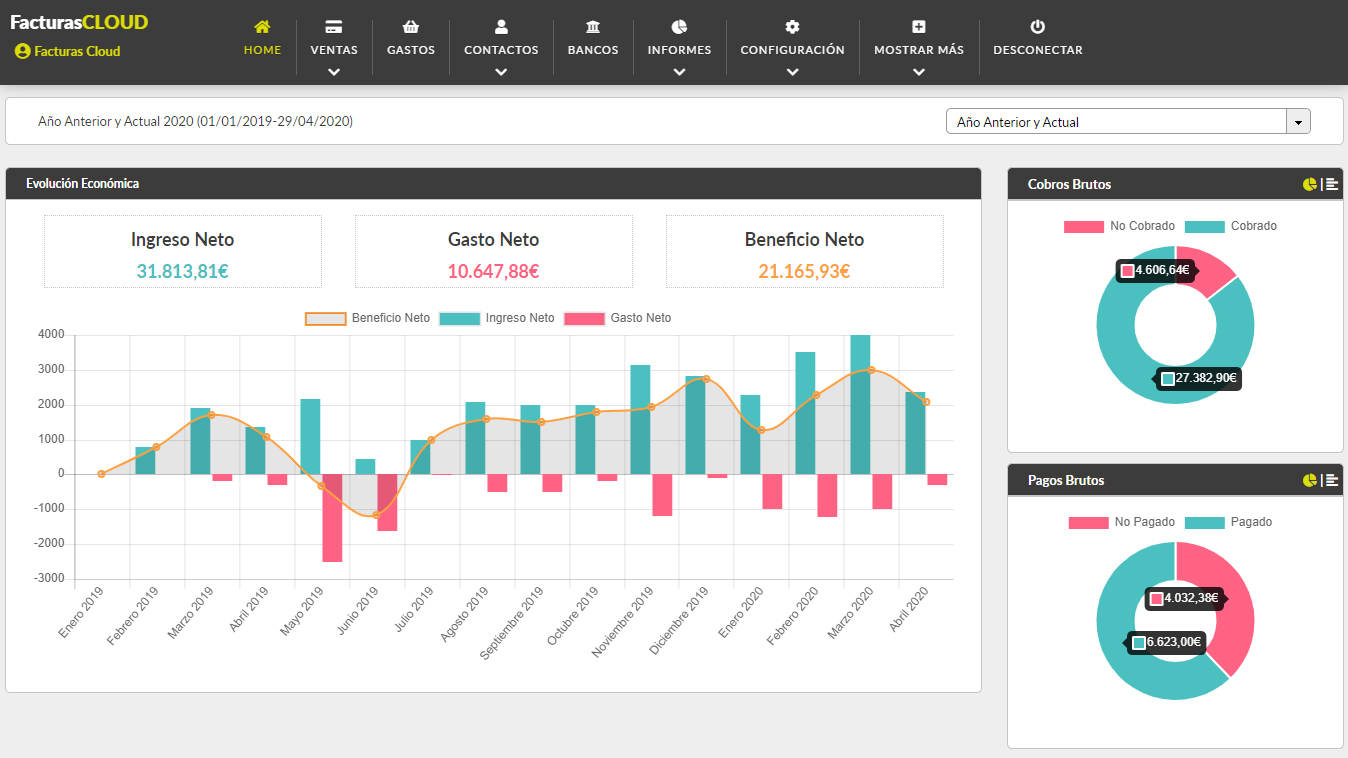Click the Desconectar power icon

(1037, 27)
